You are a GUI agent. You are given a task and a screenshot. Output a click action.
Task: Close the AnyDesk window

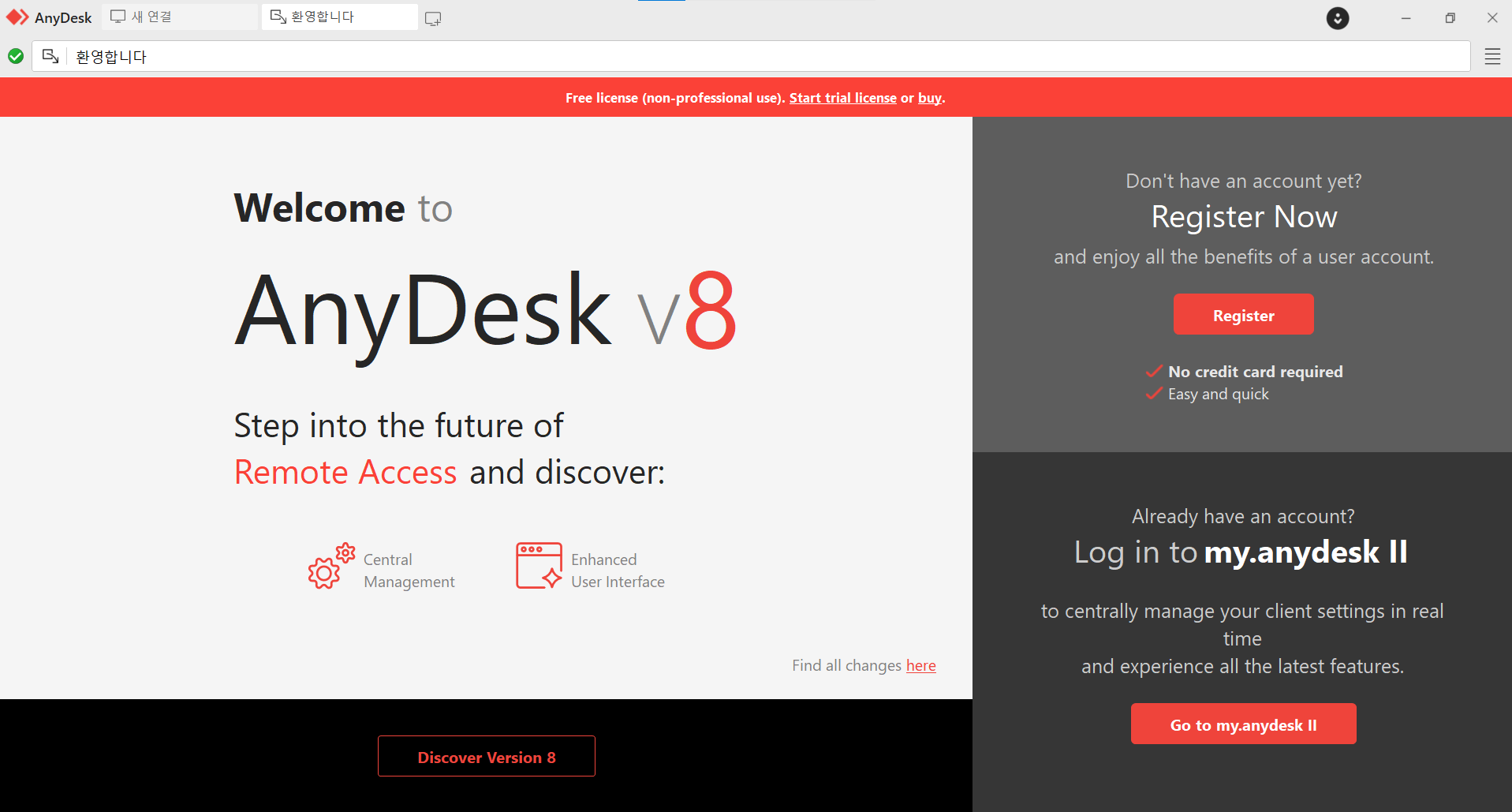1492,17
